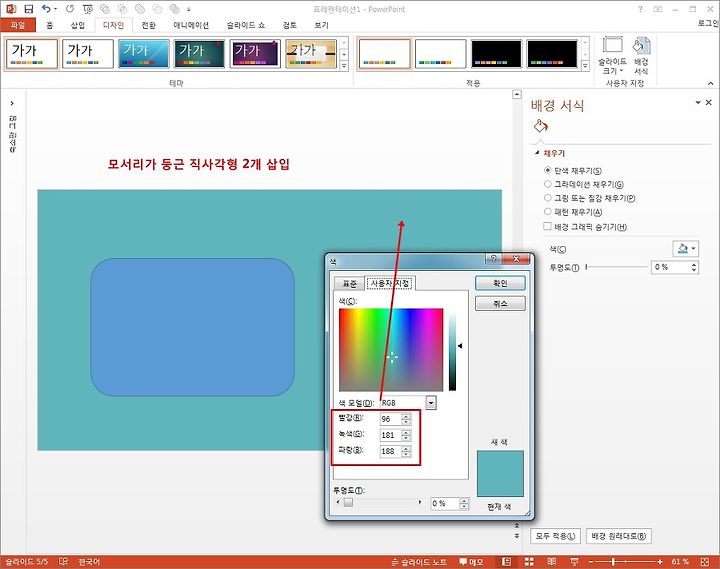Click the next slide double-arrow button
720x569 pixels.
[x=517, y=536]
